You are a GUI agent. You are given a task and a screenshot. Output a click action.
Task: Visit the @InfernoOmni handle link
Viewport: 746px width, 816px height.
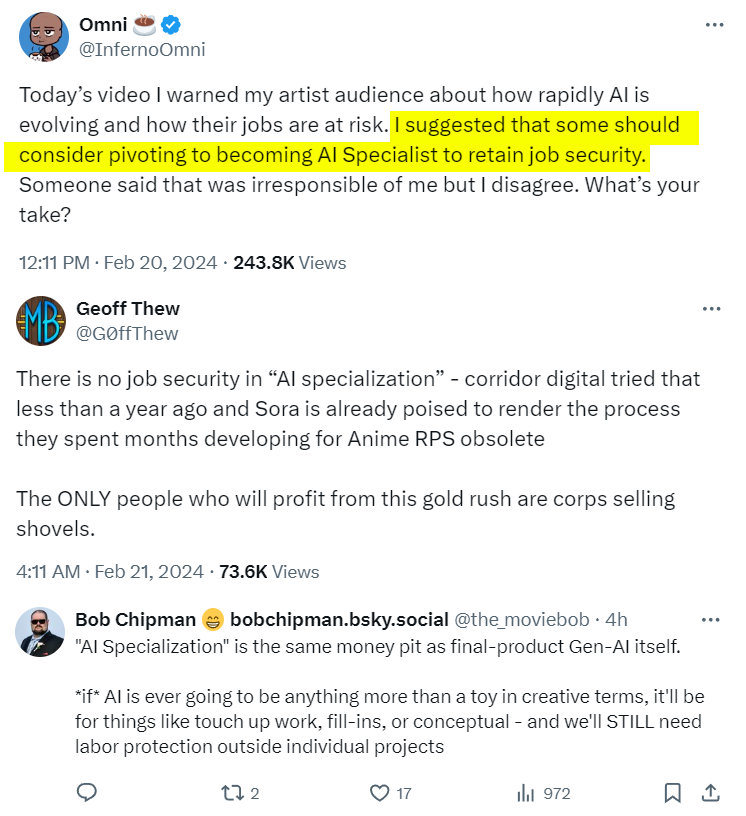pyautogui.click(x=141, y=49)
